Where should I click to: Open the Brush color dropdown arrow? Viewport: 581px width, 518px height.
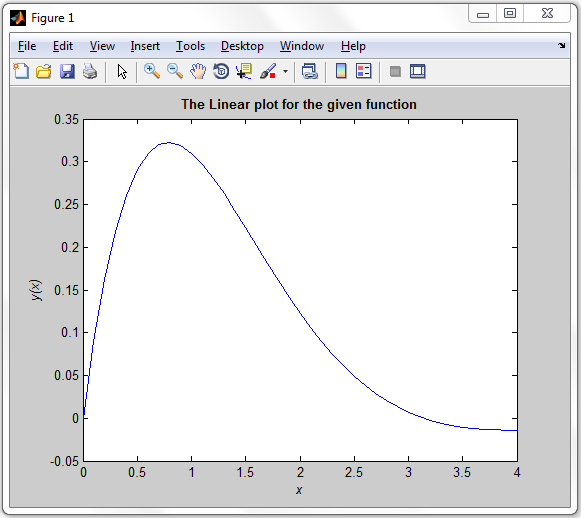[285, 71]
